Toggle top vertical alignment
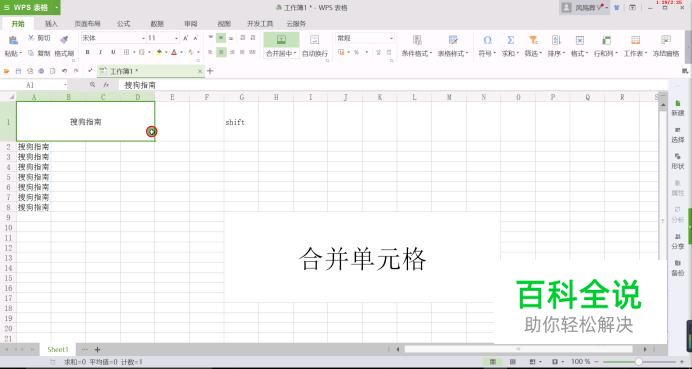 click(x=211, y=38)
